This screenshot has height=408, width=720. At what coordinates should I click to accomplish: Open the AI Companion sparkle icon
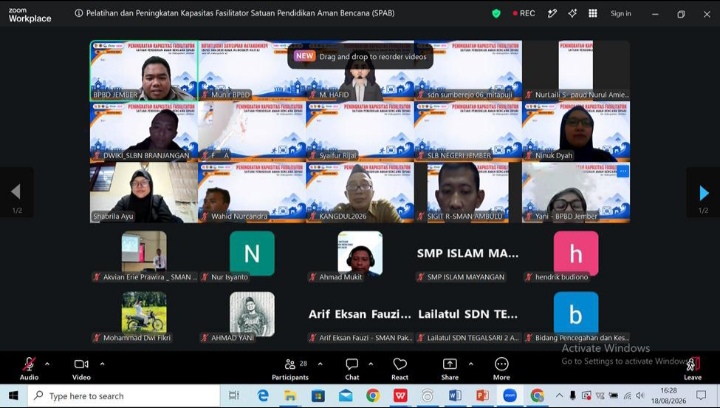click(572, 14)
